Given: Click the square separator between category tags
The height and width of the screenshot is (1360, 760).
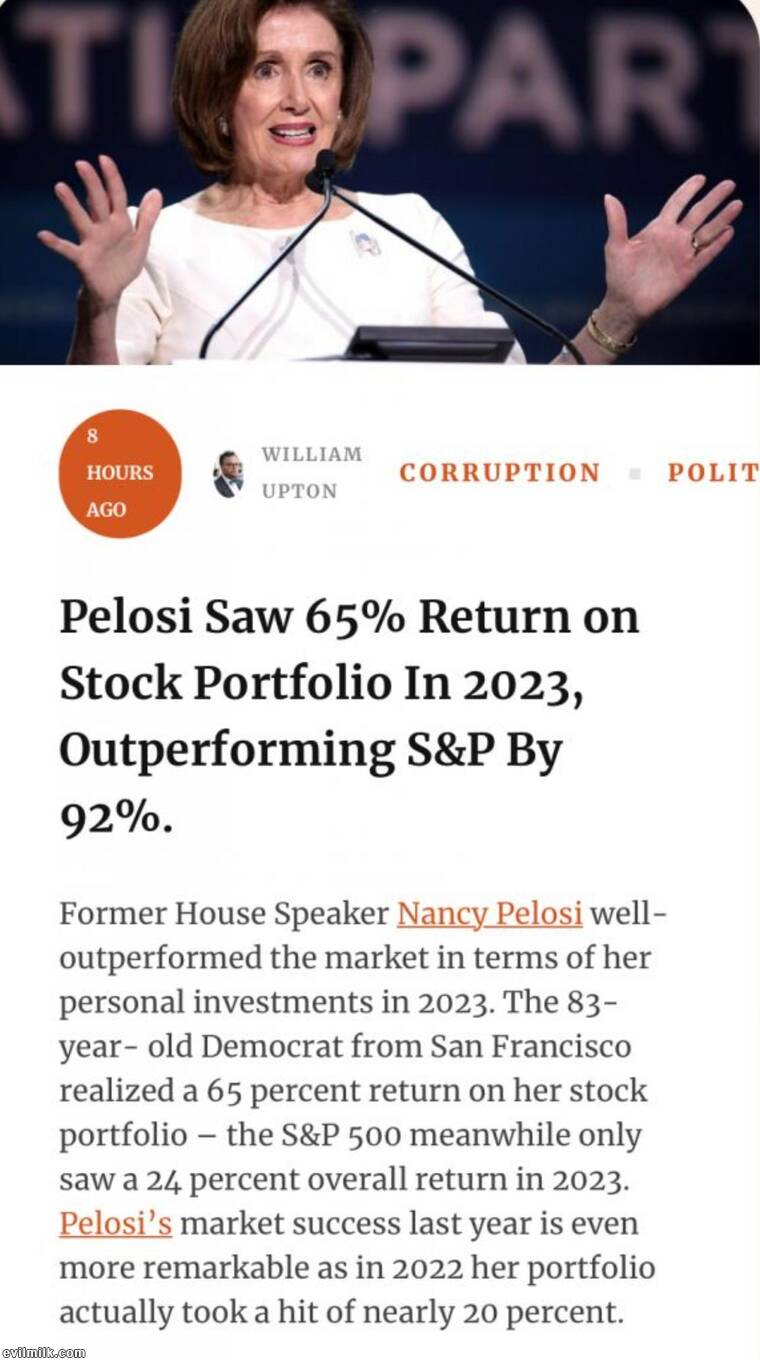Looking at the screenshot, I should (x=634, y=474).
